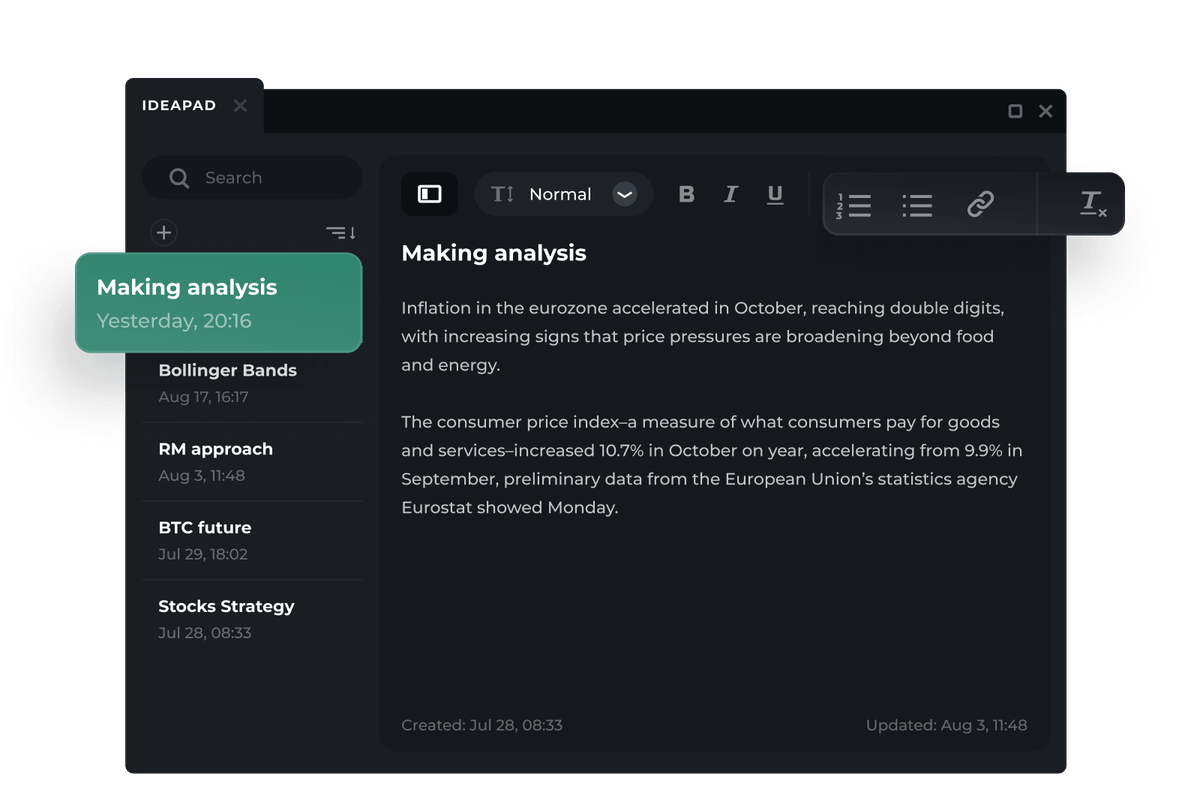This screenshot has height=810, width=1200.
Task: Expand the Normal text style dropdown
Action: click(564, 194)
